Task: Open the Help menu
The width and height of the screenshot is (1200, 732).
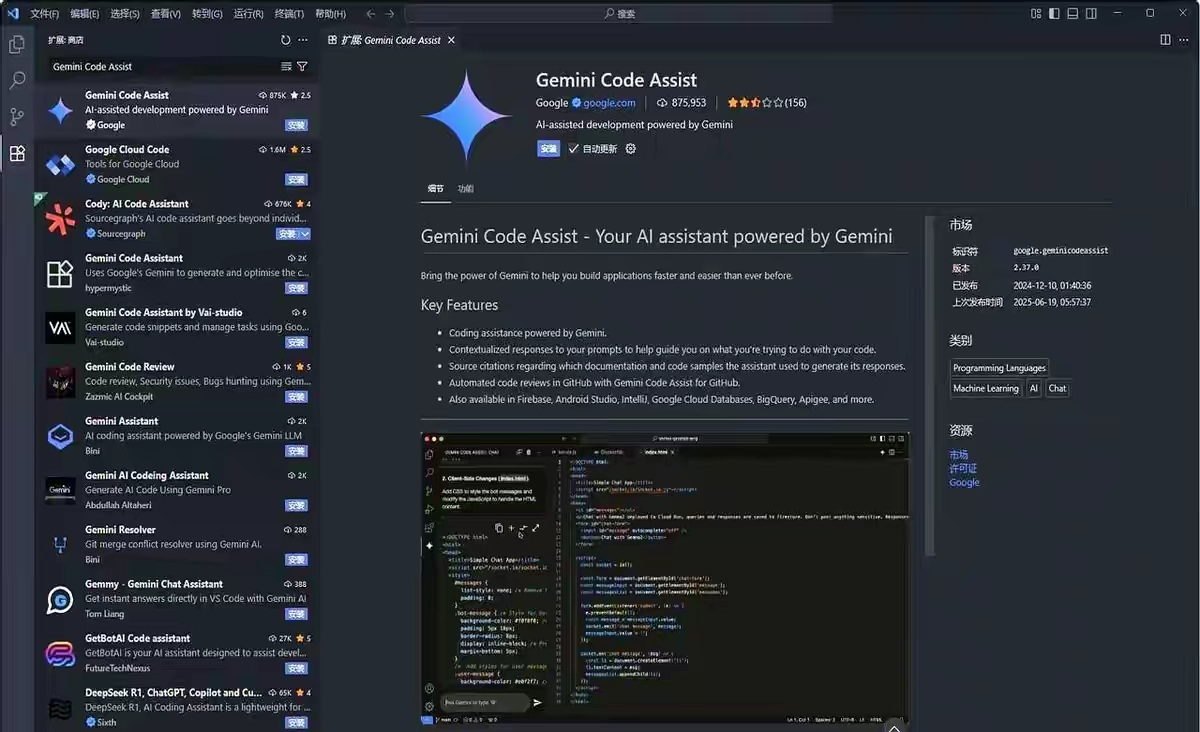Action: [330, 14]
